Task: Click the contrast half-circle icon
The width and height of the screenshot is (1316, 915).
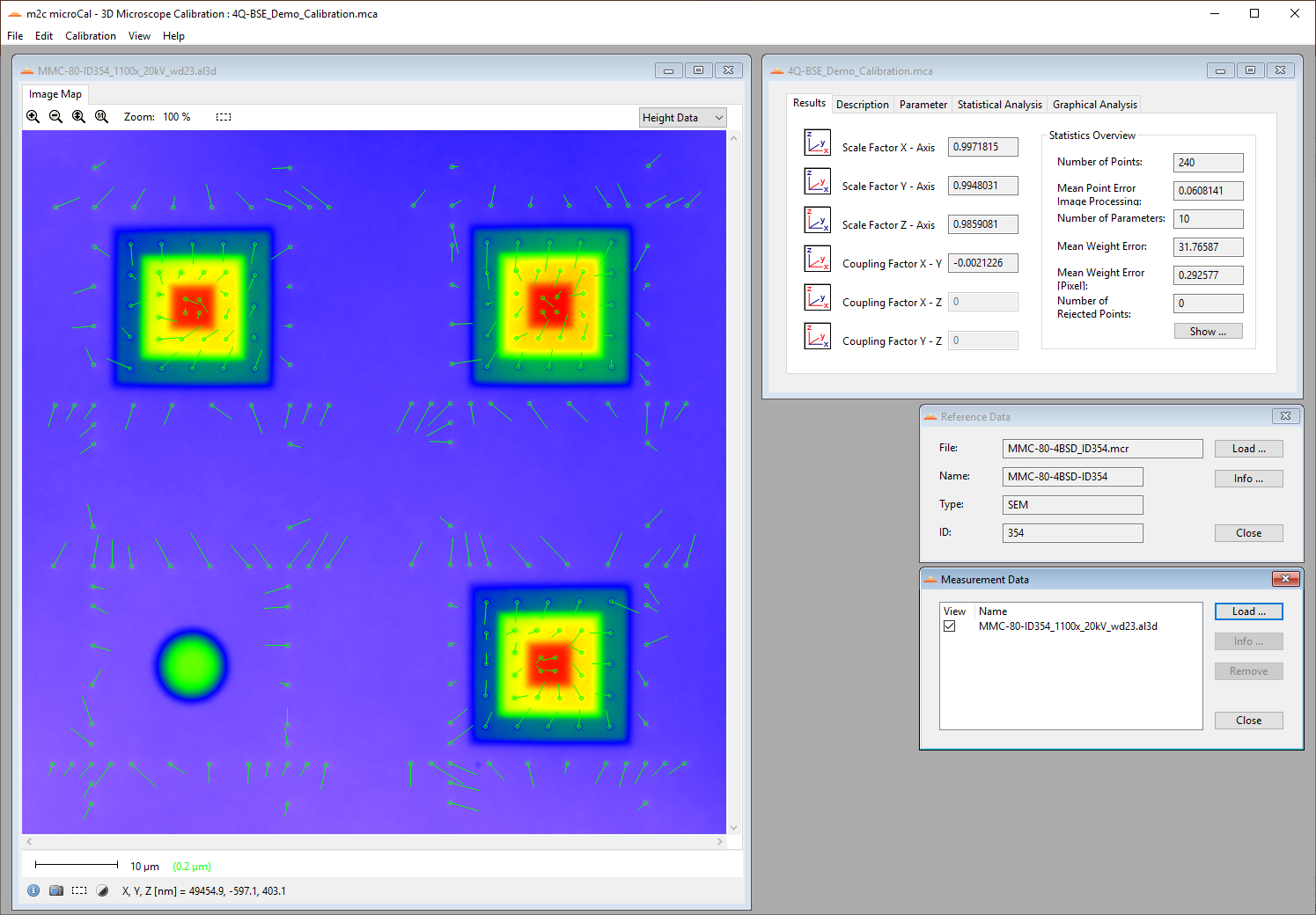Action: (102, 890)
